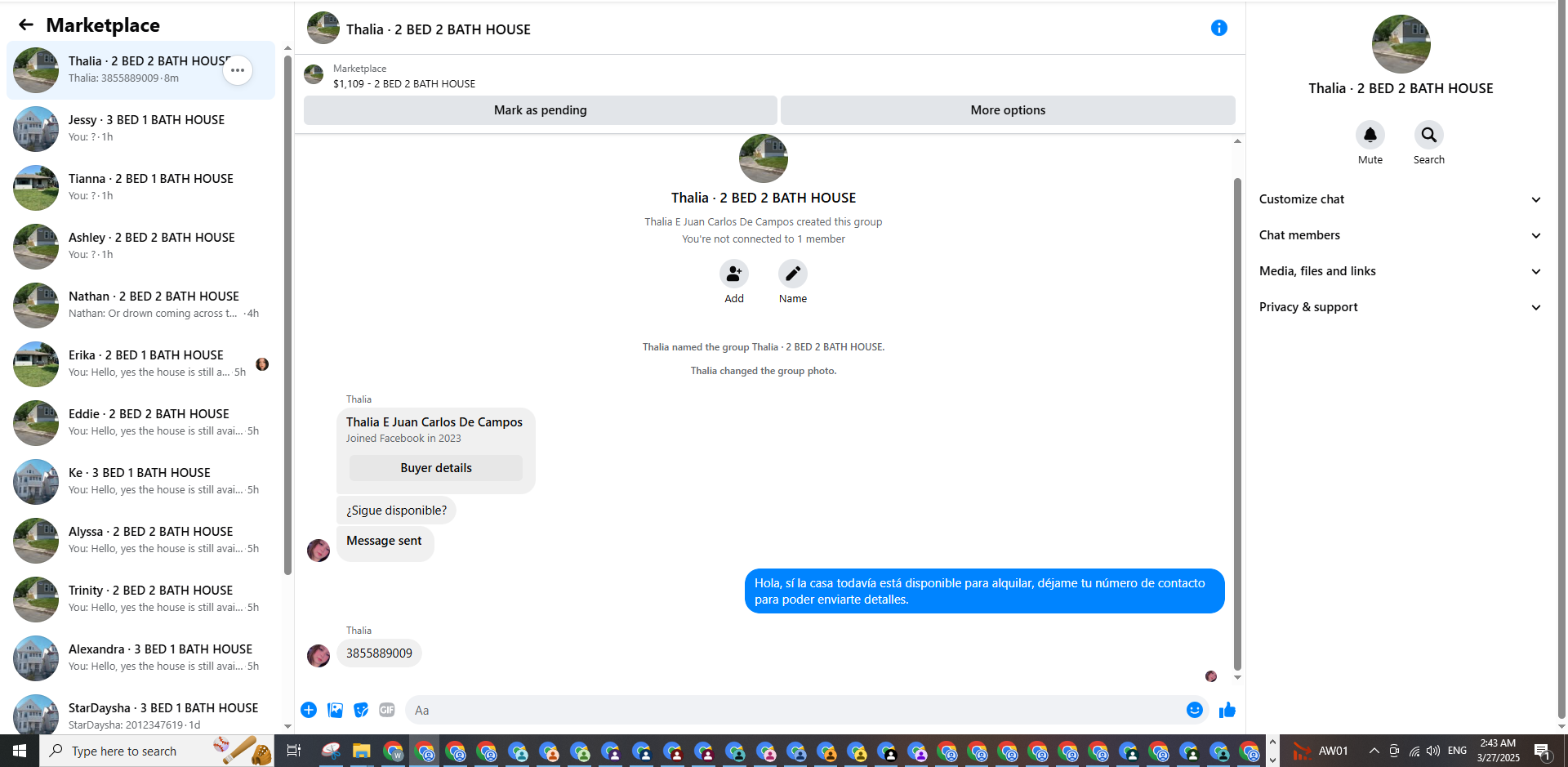This screenshot has width=1568, height=767.
Task: Click the group photo in the right panel
Action: pyautogui.click(x=1401, y=44)
